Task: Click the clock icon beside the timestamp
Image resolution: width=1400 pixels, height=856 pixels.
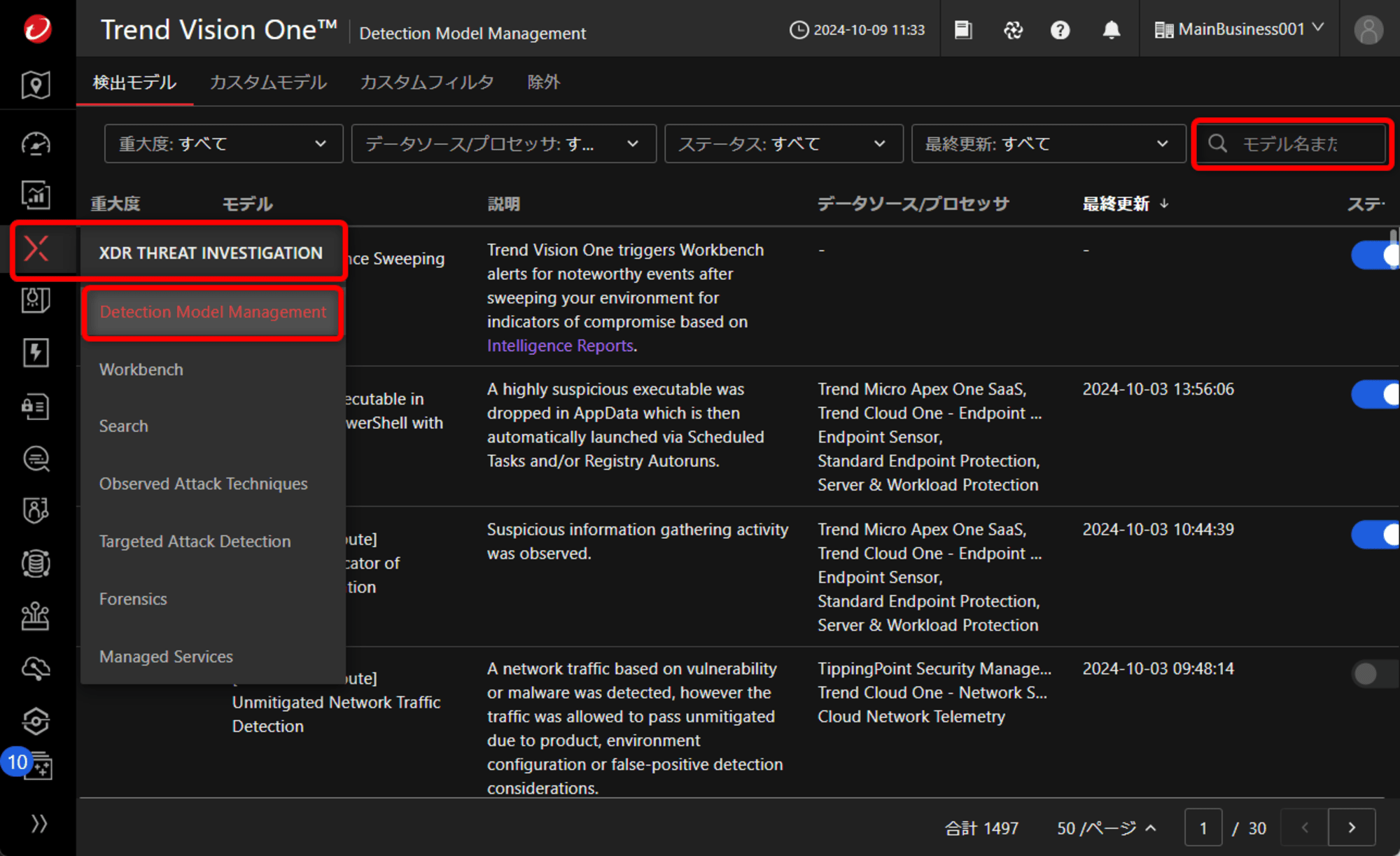Action: 799,30
